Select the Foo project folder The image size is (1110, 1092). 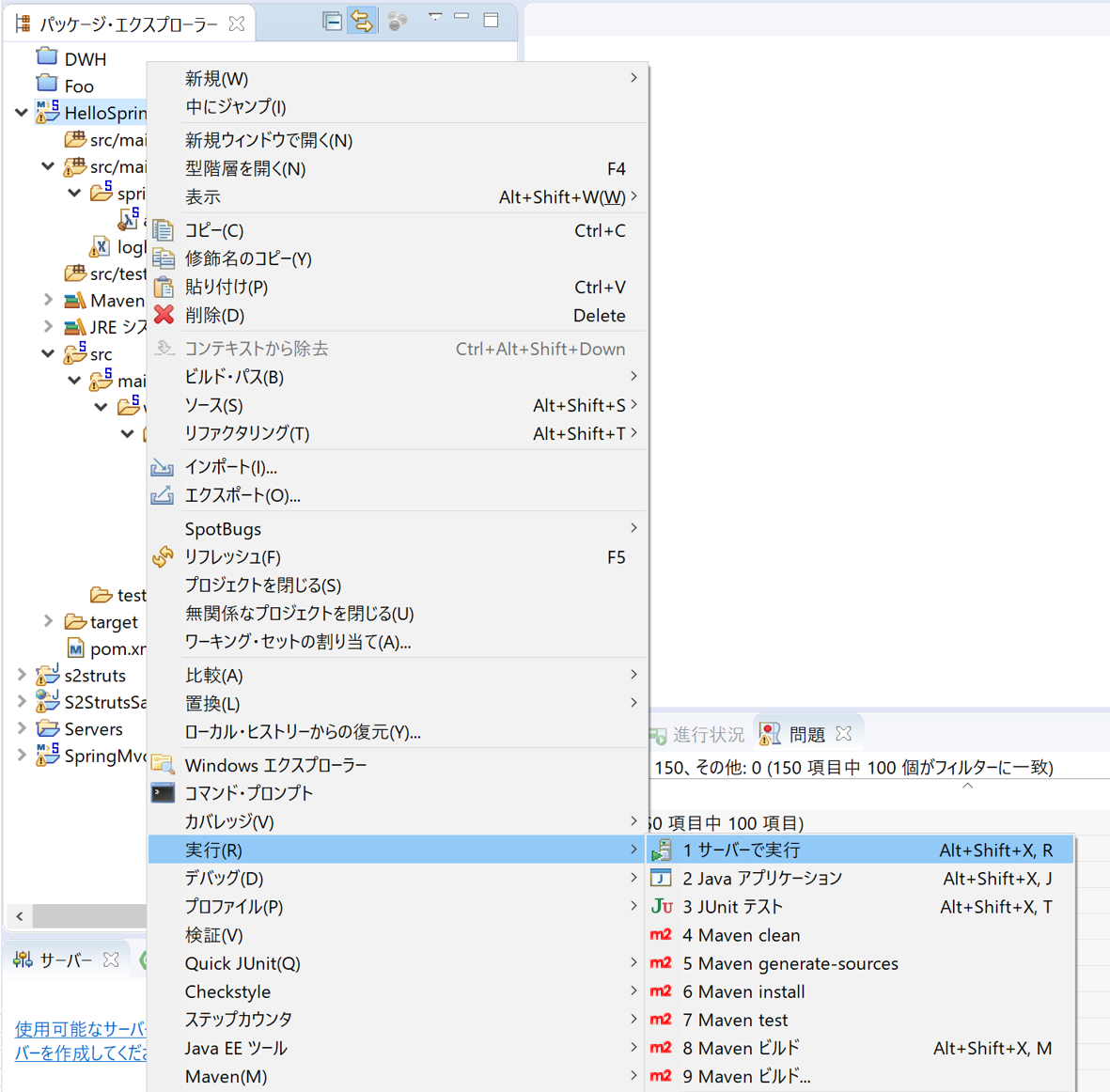[65, 86]
